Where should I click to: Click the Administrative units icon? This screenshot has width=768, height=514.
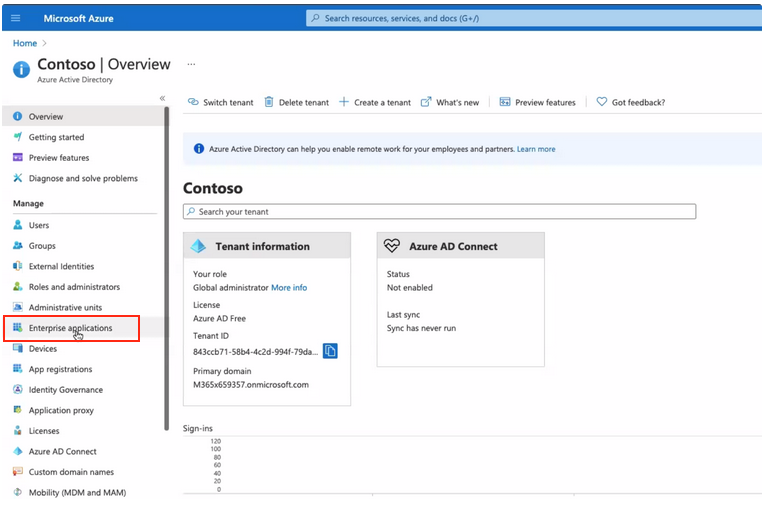(18, 307)
